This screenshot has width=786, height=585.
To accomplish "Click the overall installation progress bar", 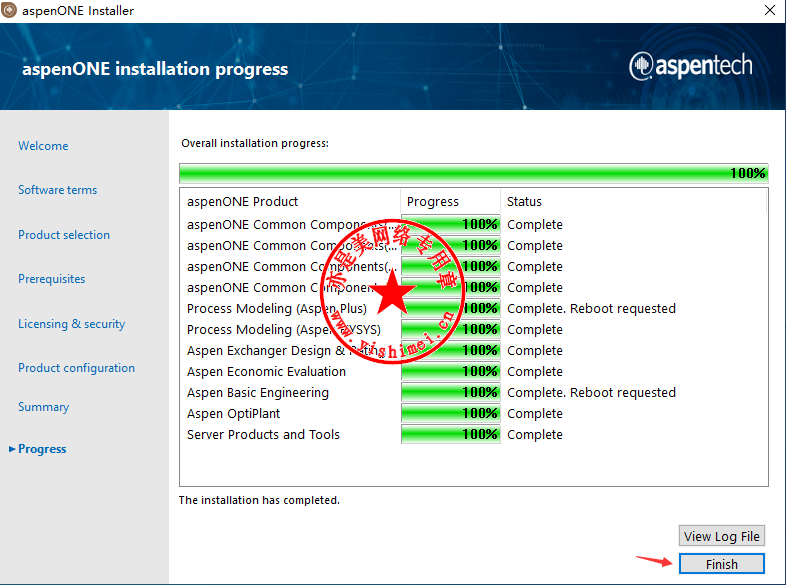I will [474, 173].
